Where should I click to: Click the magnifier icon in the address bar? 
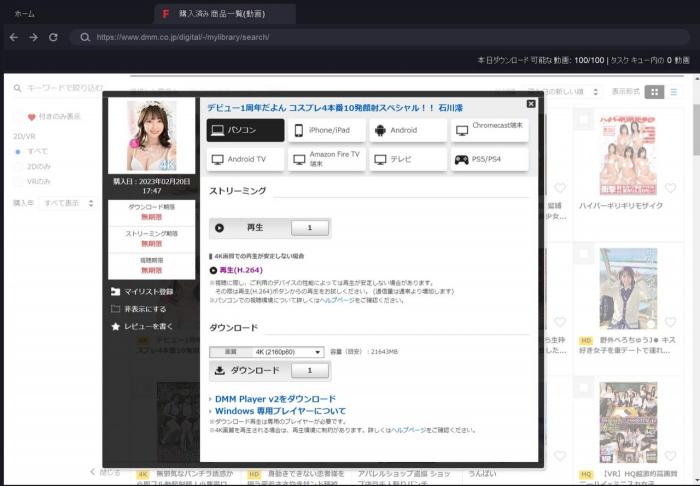pyautogui.click(x=85, y=37)
